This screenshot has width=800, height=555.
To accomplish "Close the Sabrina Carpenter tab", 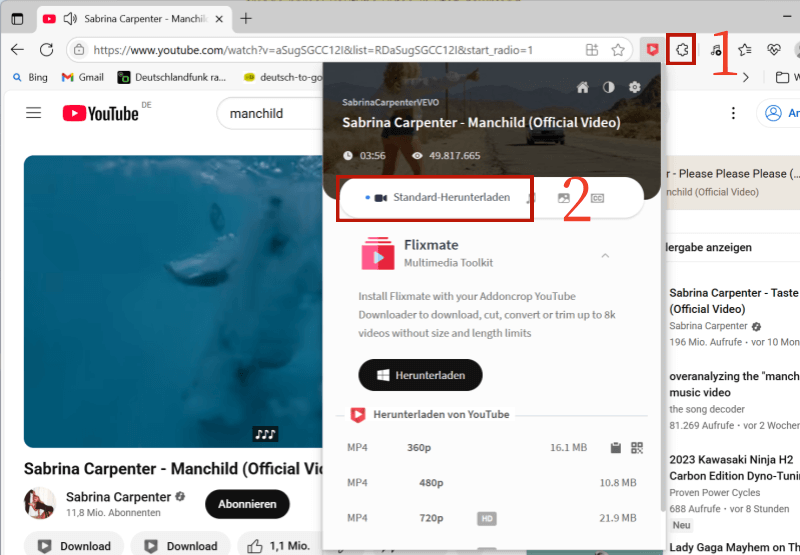I will pyautogui.click(x=219, y=19).
